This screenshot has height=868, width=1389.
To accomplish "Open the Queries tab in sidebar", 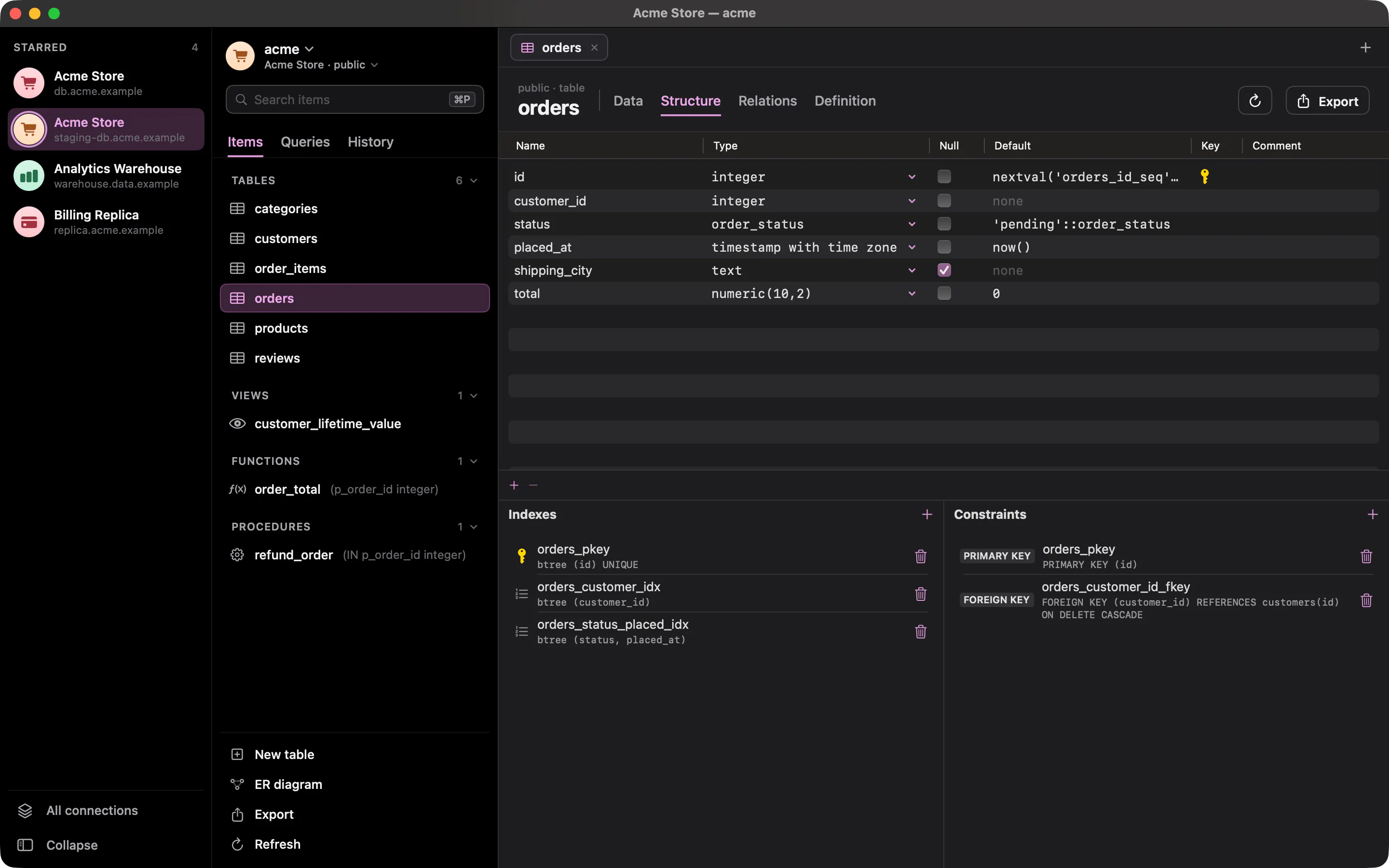I will 305,142.
